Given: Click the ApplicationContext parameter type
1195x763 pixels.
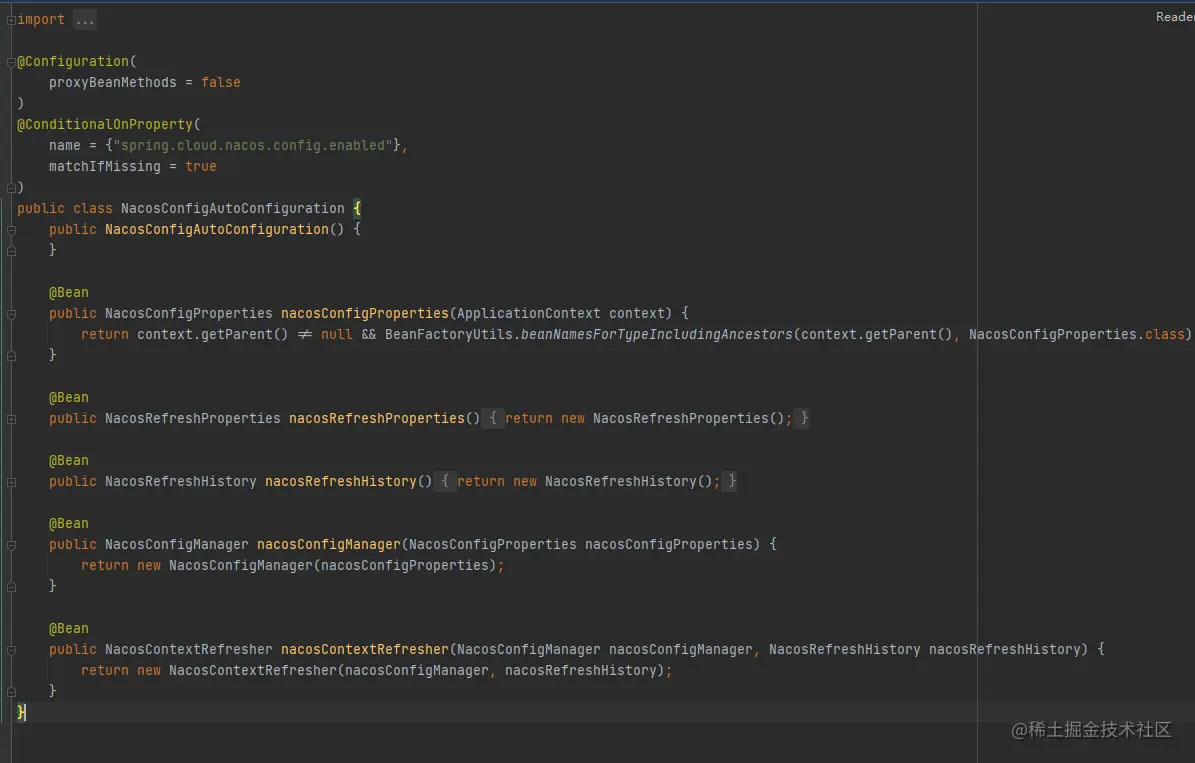Looking at the screenshot, I should point(528,313).
